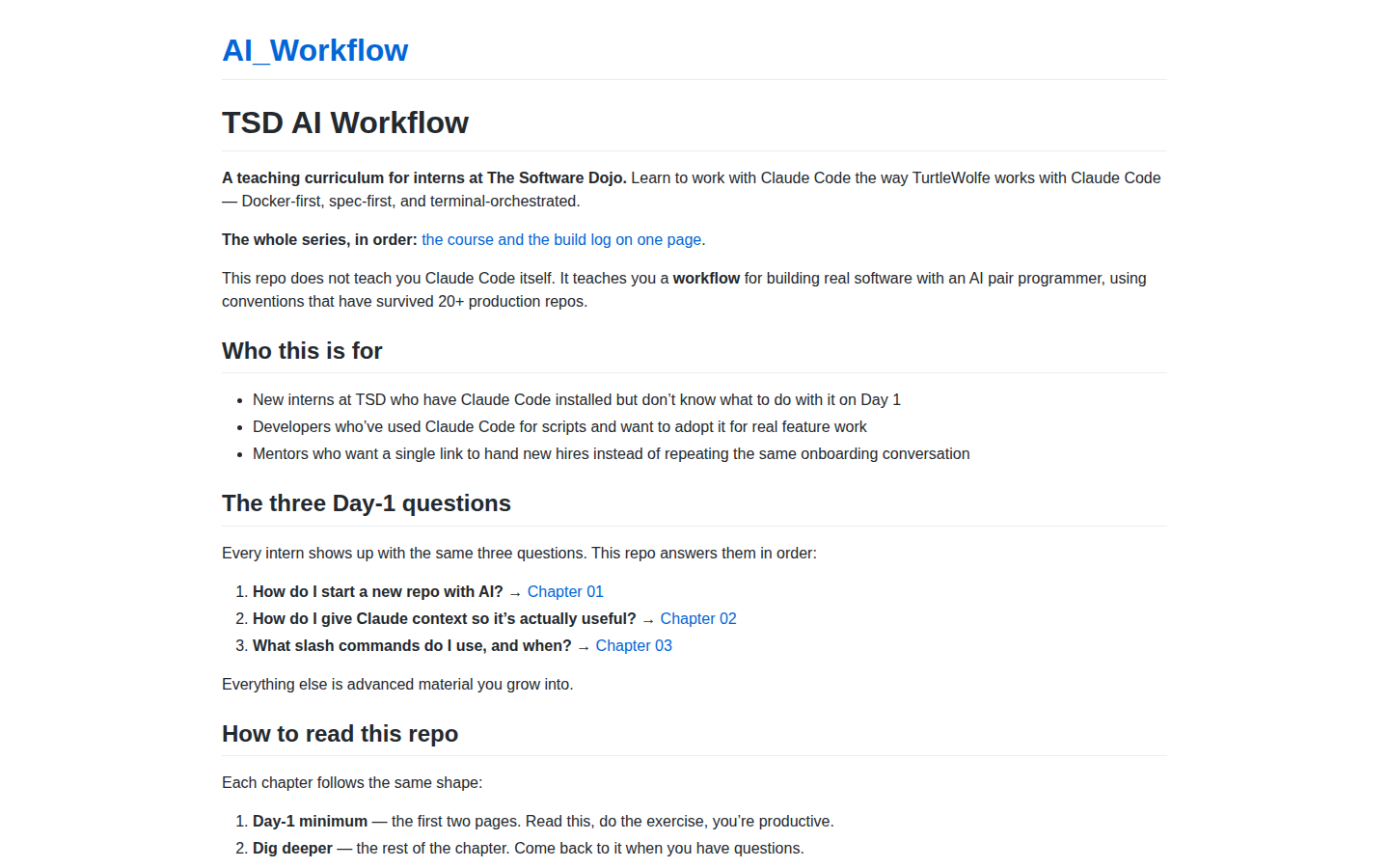This screenshot has height=868, width=1389.
Task: Click the How to read this repo heading
Action: click(340, 734)
